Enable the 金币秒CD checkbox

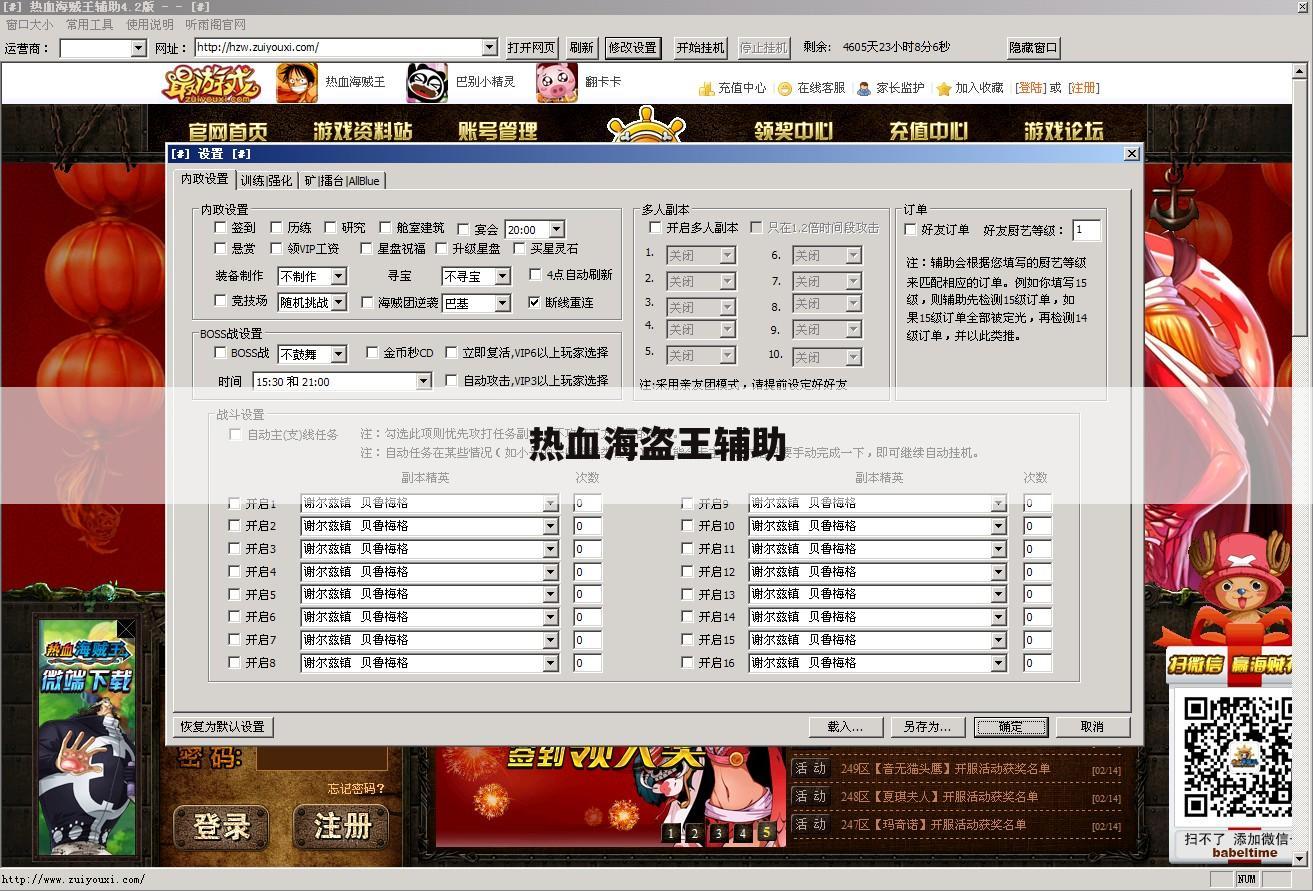point(372,353)
